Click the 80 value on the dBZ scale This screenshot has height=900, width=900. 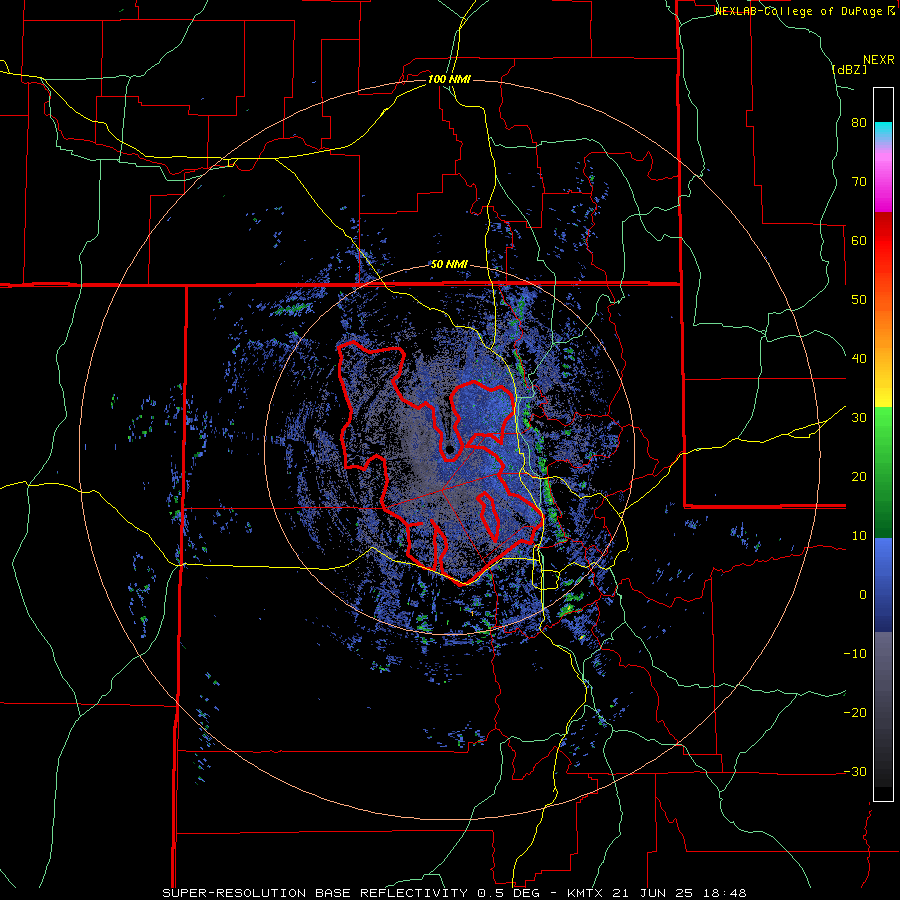click(859, 123)
